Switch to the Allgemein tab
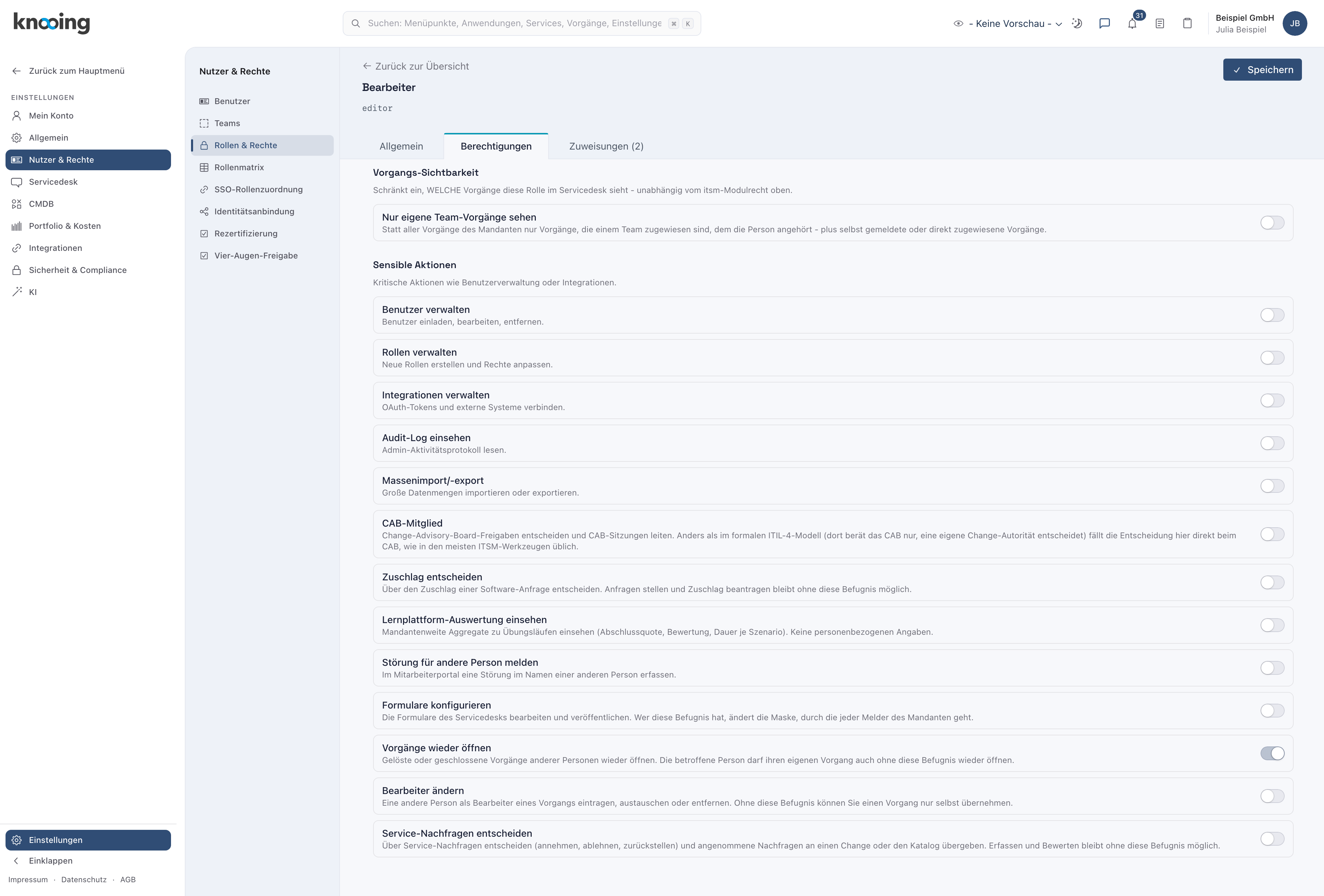 (x=401, y=146)
